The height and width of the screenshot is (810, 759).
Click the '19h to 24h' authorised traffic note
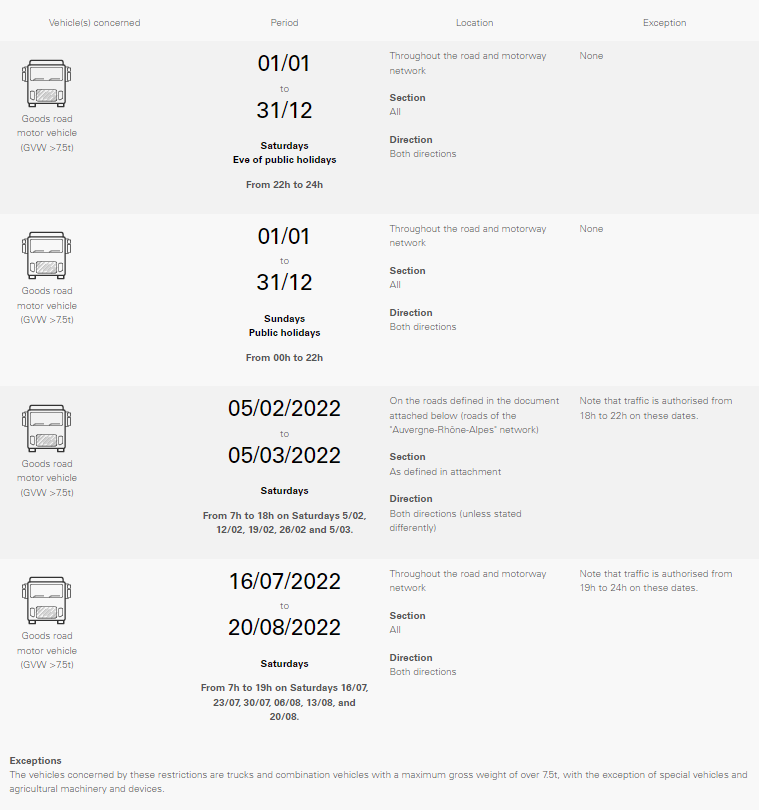click(656, 581)
